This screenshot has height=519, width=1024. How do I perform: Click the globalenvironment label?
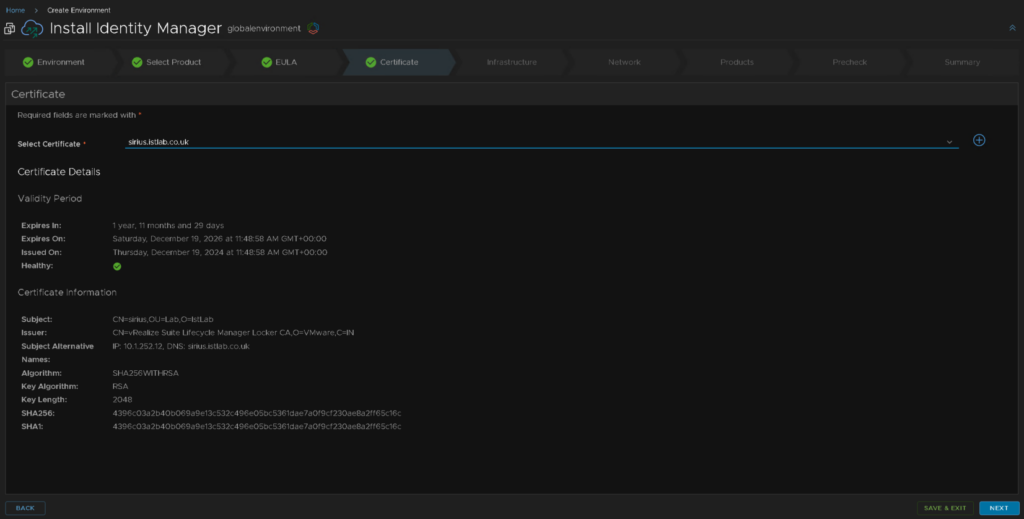(264, 29)
